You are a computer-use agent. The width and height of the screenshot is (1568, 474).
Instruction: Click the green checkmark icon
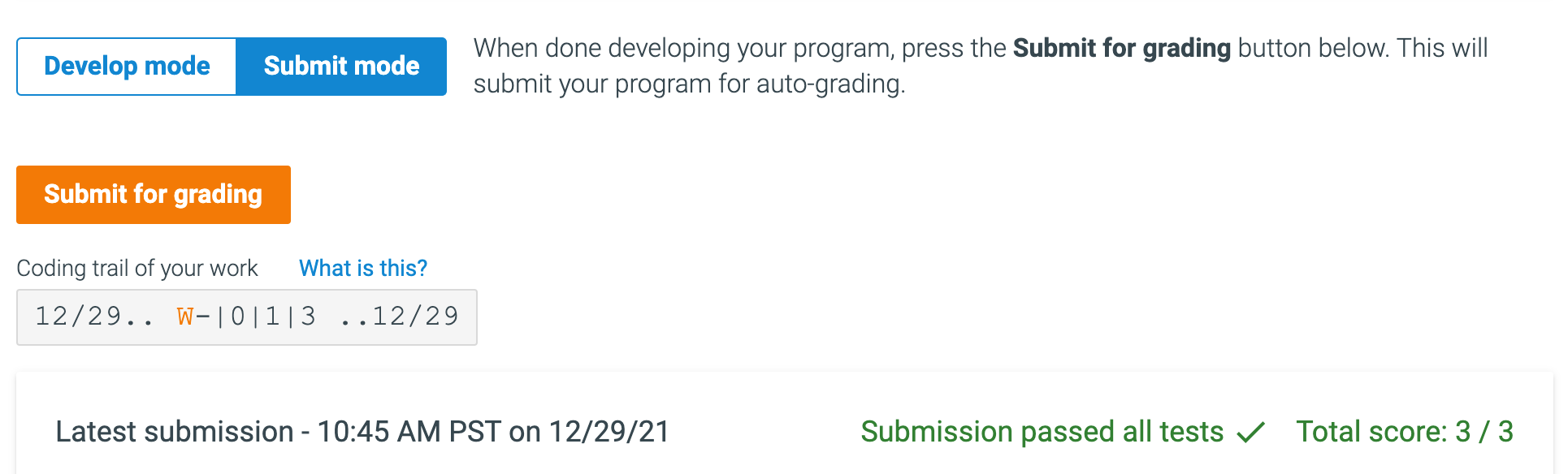coord(1251,432)
